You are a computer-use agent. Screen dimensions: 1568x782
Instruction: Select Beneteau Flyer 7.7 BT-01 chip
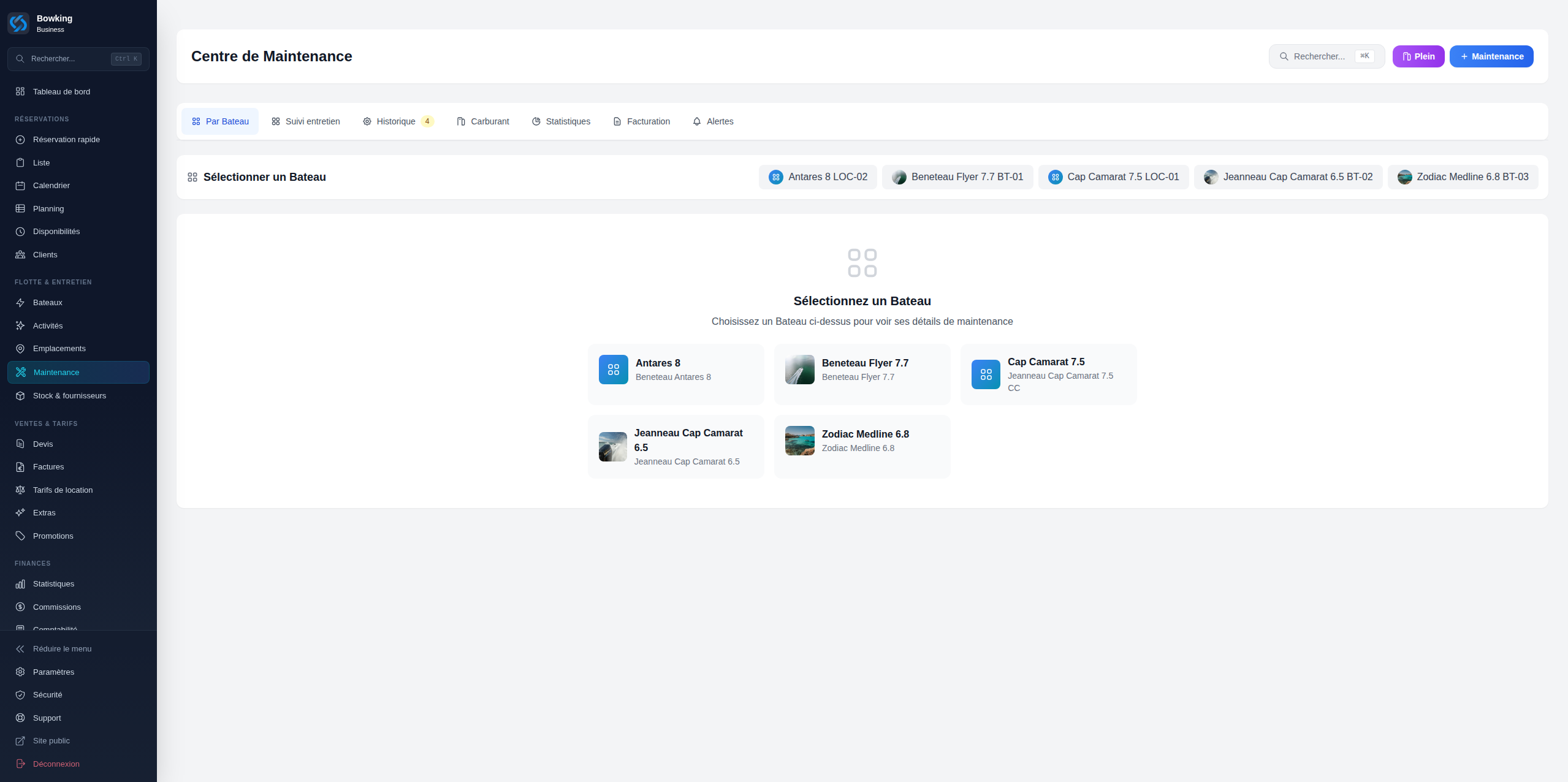click(957, 177)
